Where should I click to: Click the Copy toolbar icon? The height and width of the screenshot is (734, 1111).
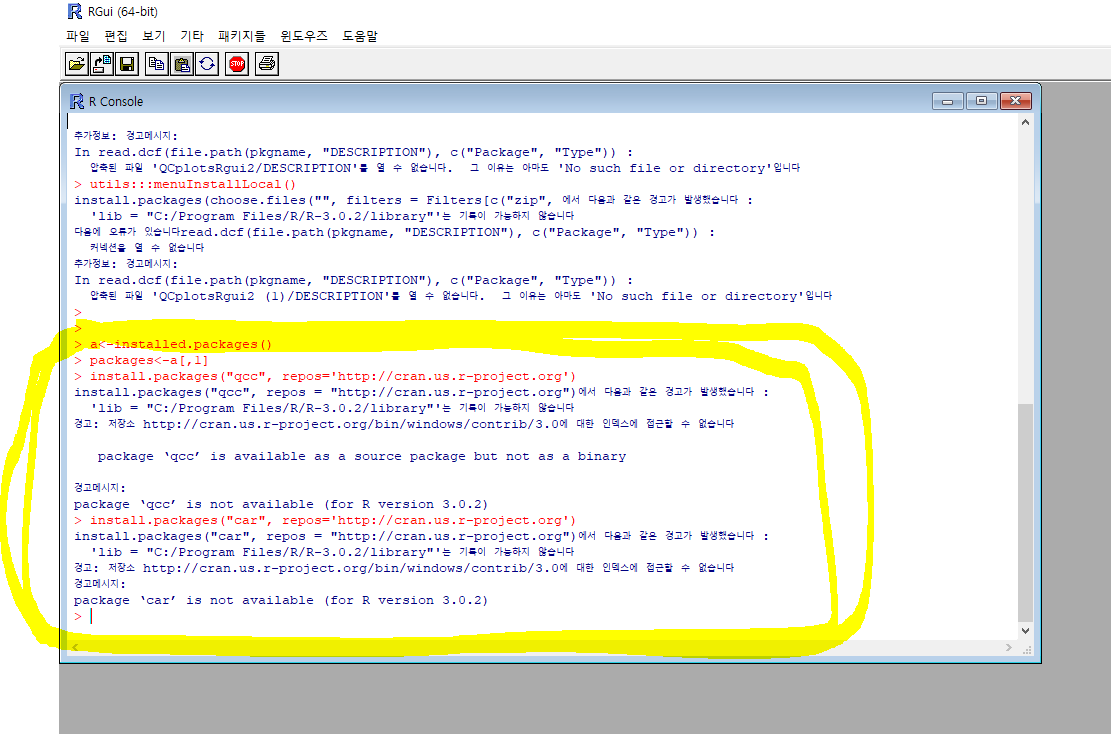point(157,65)
